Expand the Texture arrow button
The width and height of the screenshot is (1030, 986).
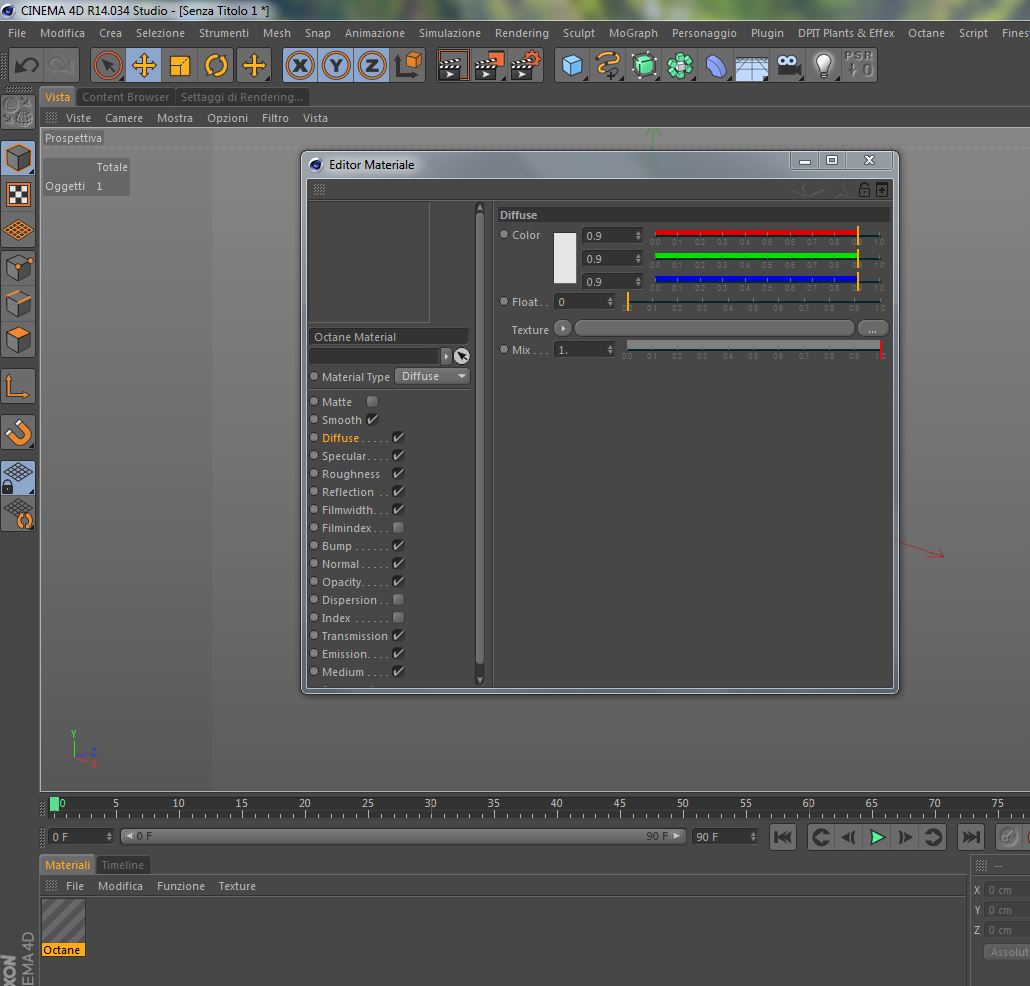click(x=562, y=328)
